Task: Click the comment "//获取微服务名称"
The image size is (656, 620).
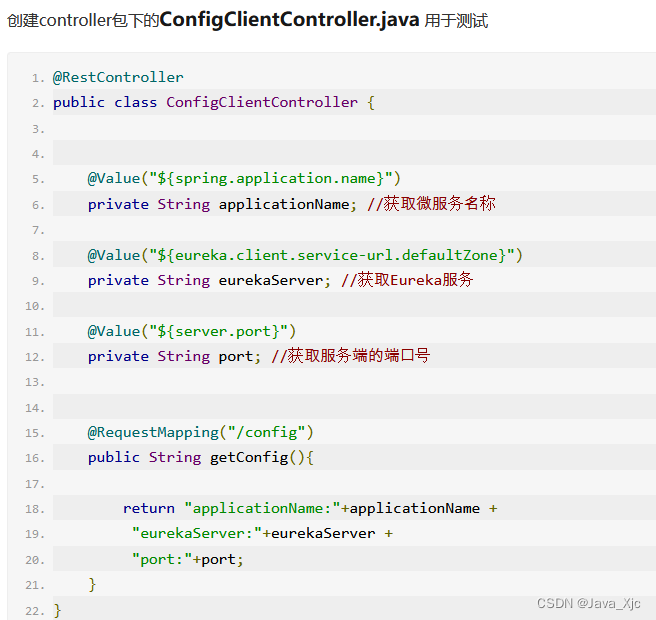Action: (431, 204)
